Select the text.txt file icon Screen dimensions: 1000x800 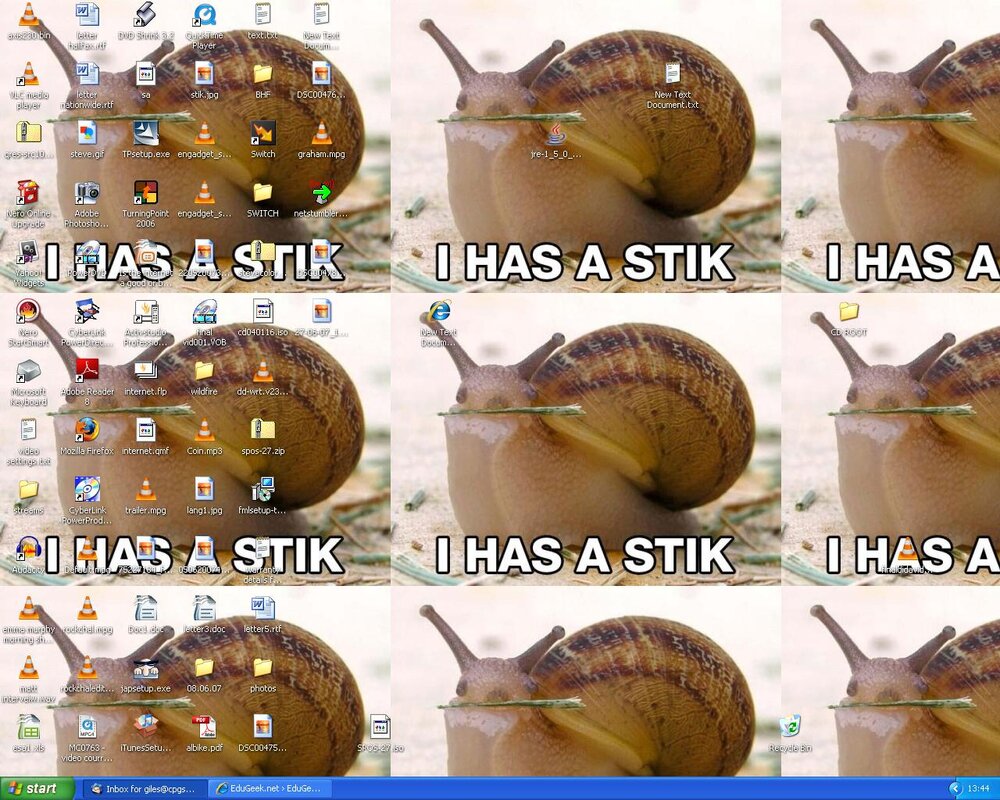point(262,15)
